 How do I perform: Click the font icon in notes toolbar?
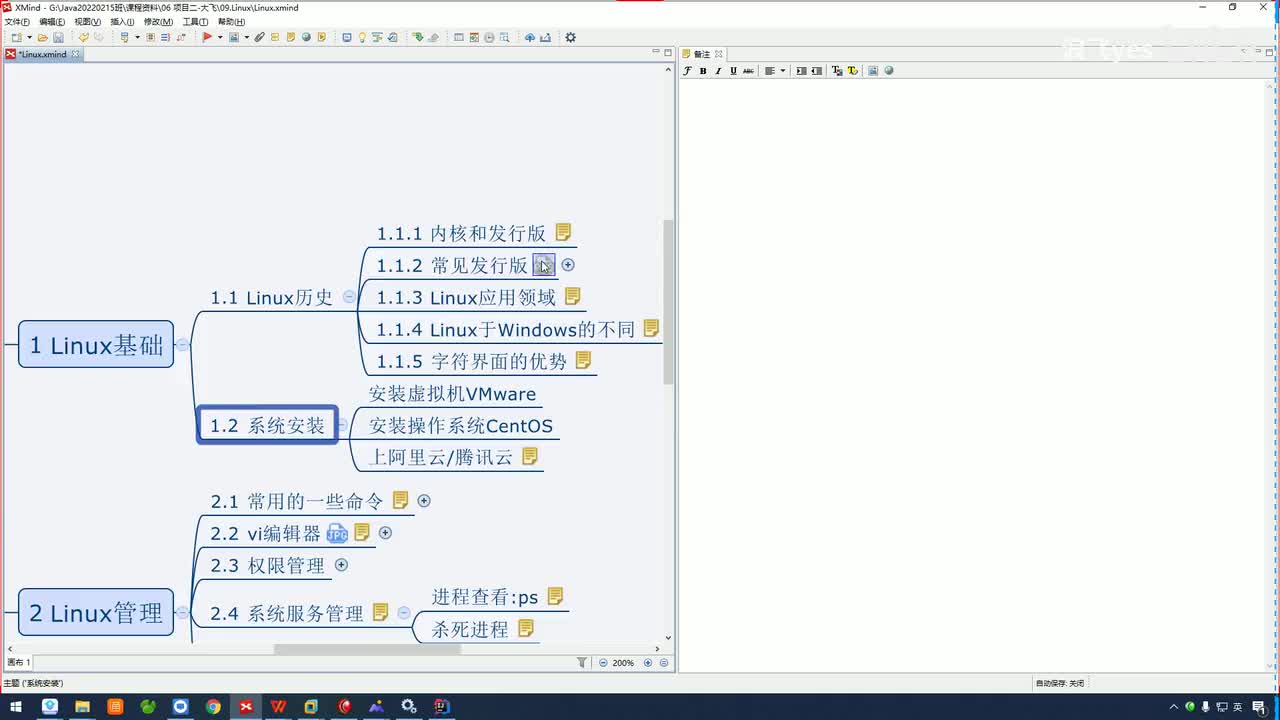pyautogui.click(x=687, y=71)
